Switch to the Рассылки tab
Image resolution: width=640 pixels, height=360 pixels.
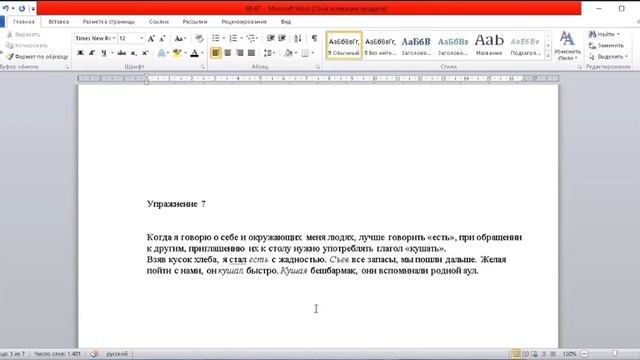click(x=195, y=22)
